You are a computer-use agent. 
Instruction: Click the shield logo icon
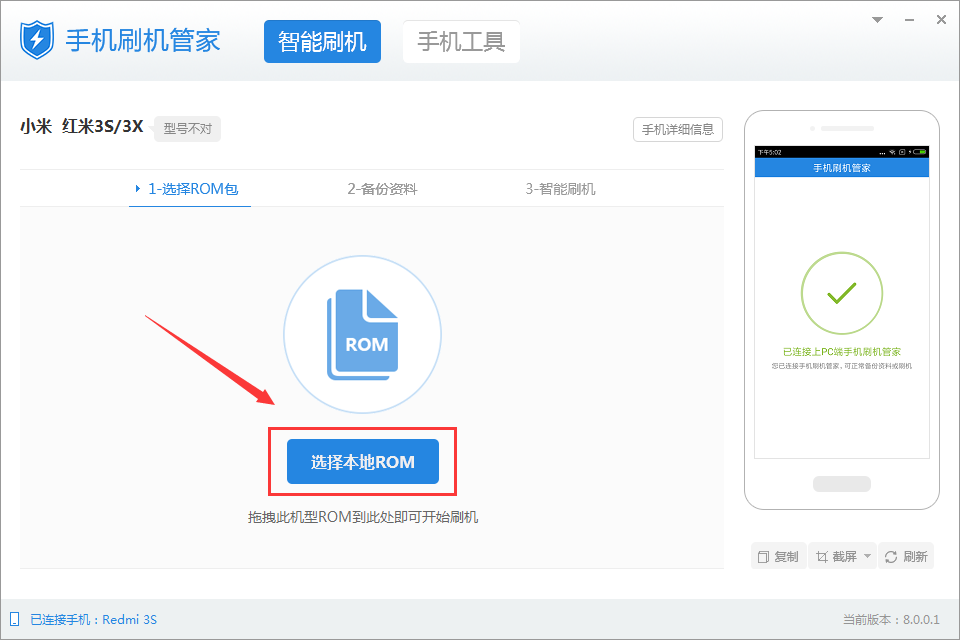(x=37, y=40)
